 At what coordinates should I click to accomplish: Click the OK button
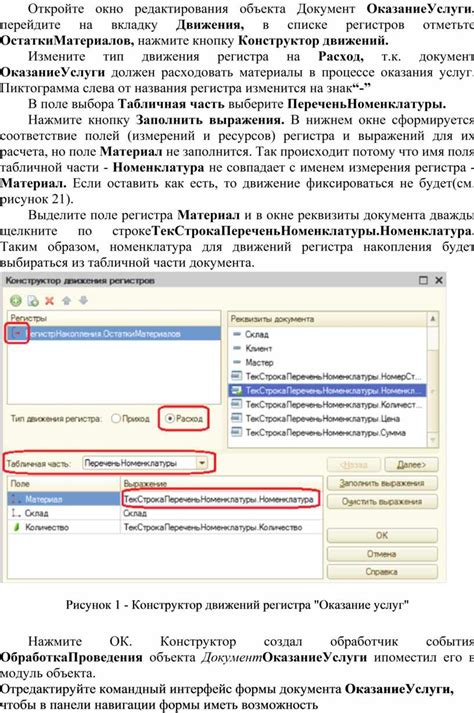pyautogui.click(x=382, y=536)
